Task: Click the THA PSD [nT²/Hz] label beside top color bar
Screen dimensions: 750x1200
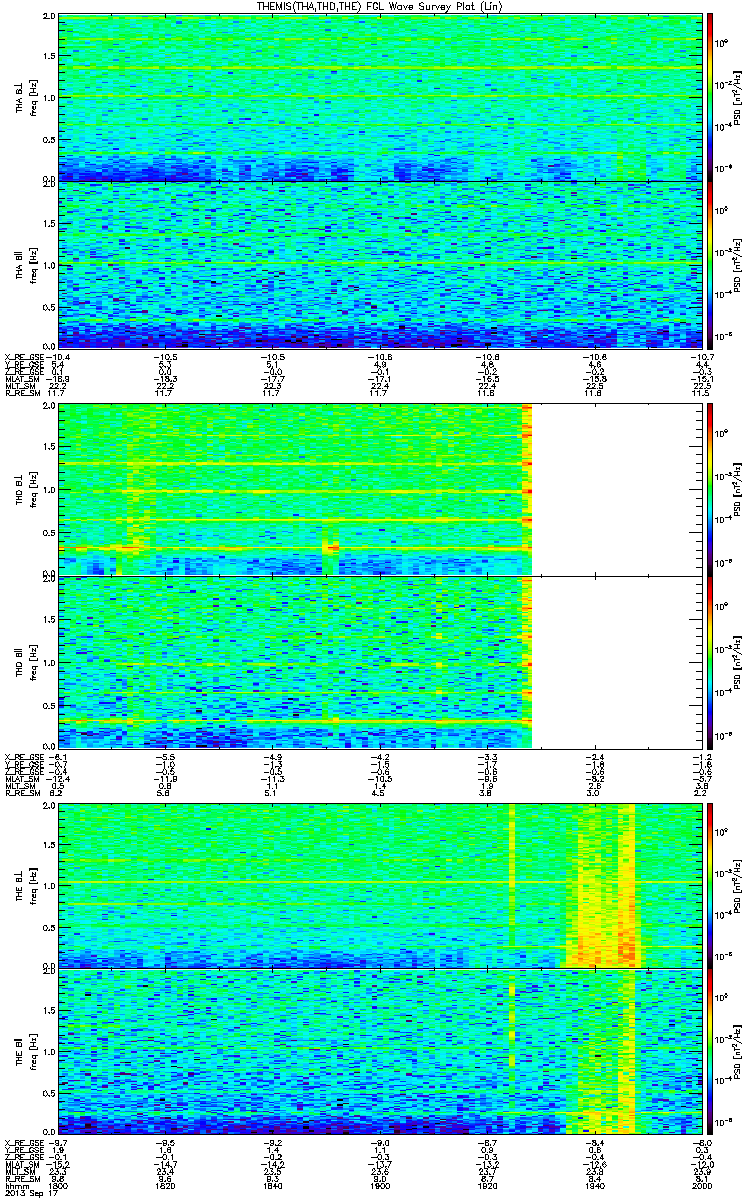Action: tap(738, 97)
